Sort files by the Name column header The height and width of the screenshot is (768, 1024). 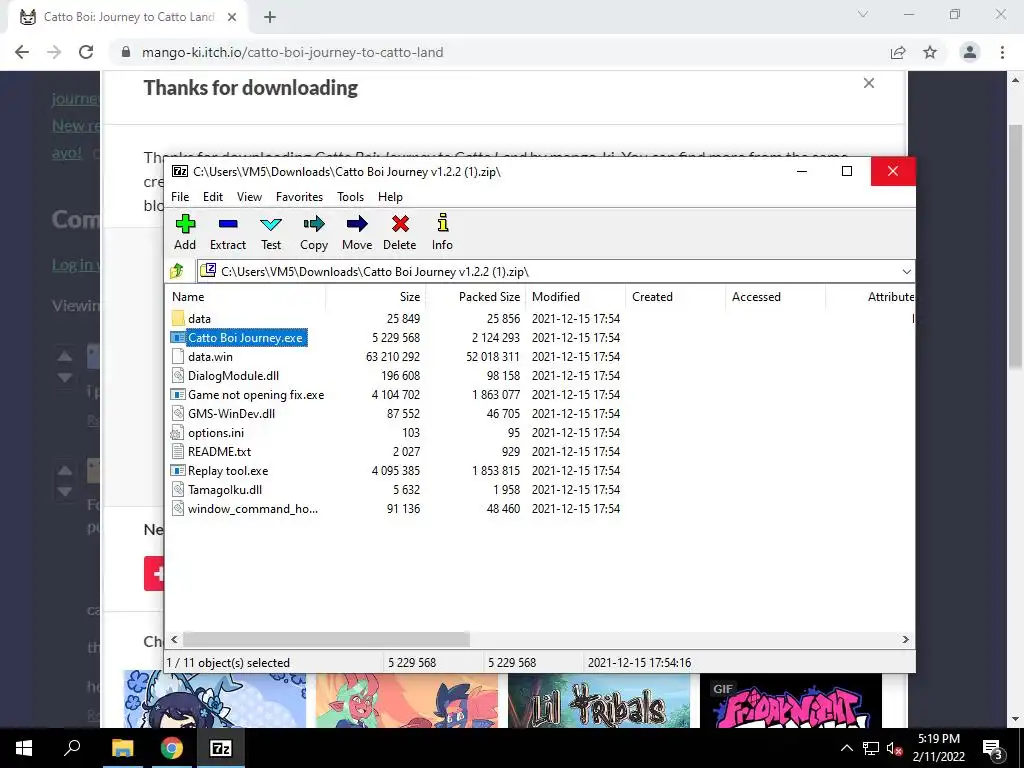[246, 296]
